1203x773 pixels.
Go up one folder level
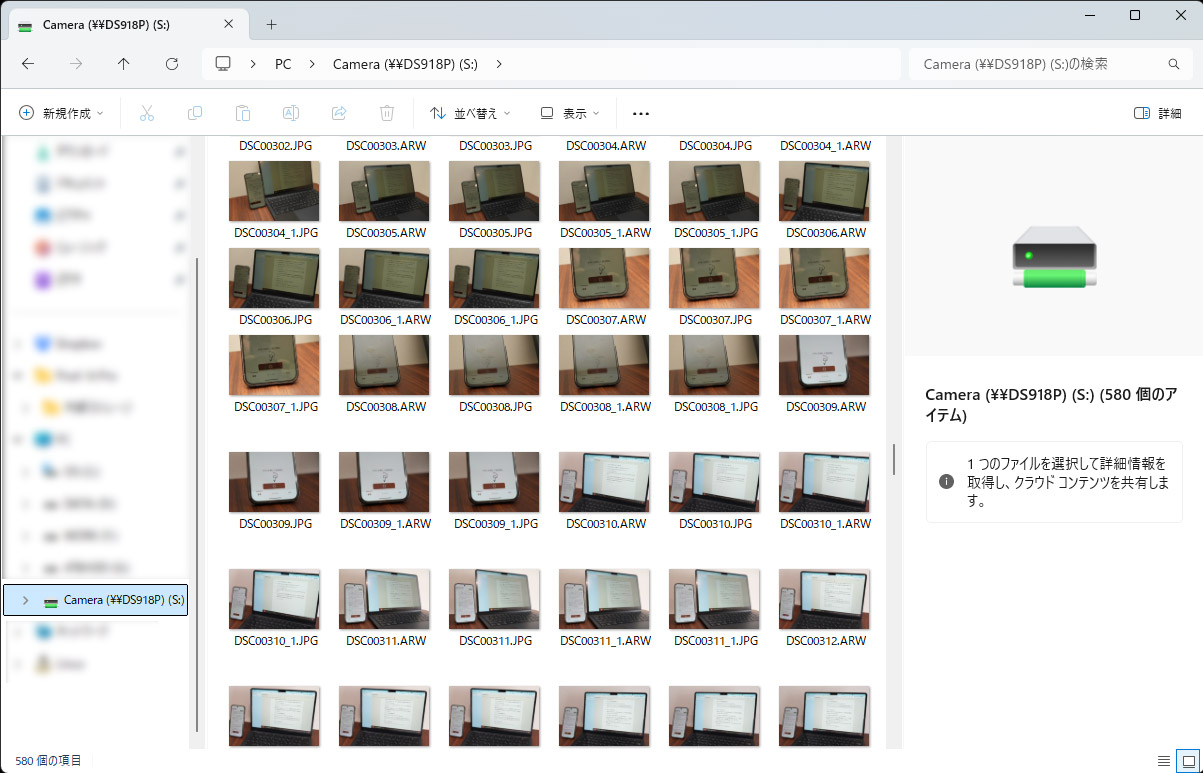click(124, 64)
